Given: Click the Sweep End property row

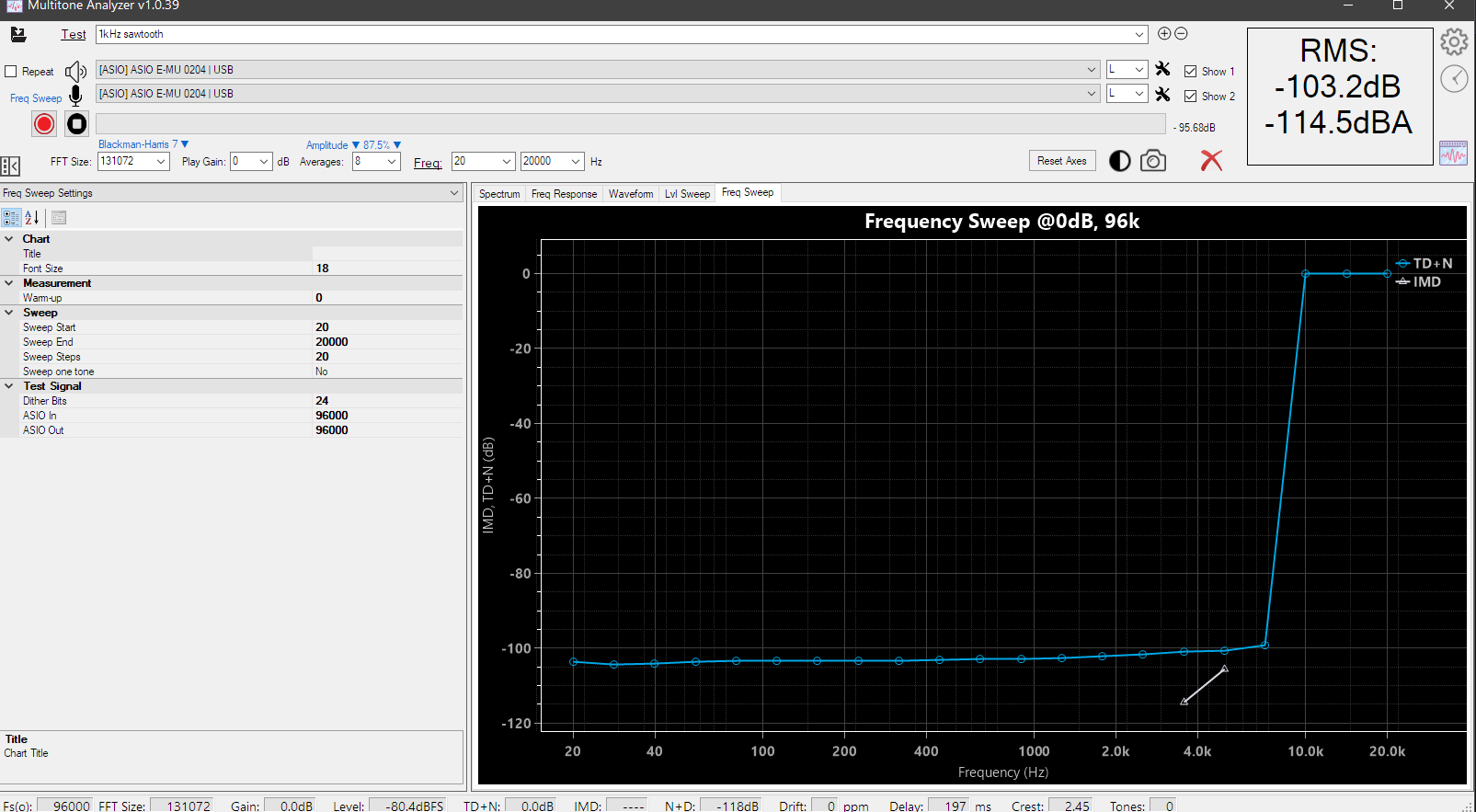Looking at the screenshot, I should click(232, 342).
